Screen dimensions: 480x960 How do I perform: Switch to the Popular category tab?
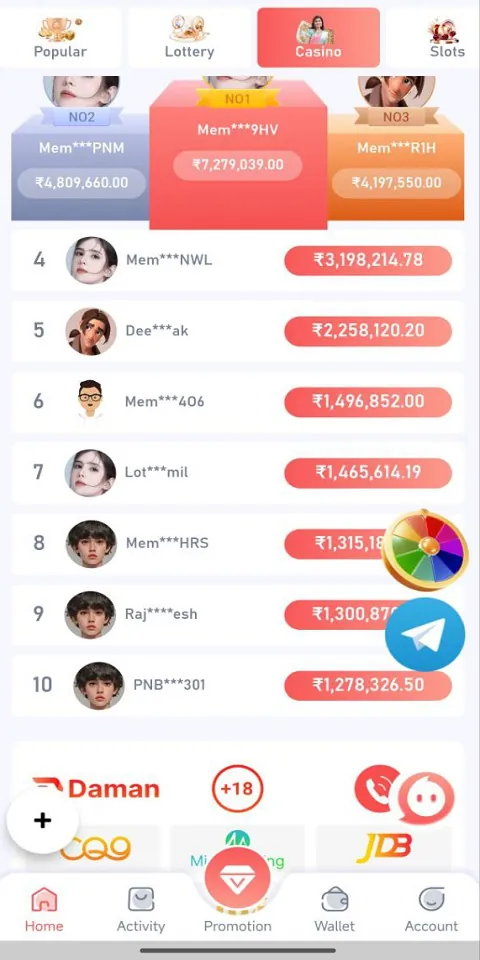(x=60, y=37)
